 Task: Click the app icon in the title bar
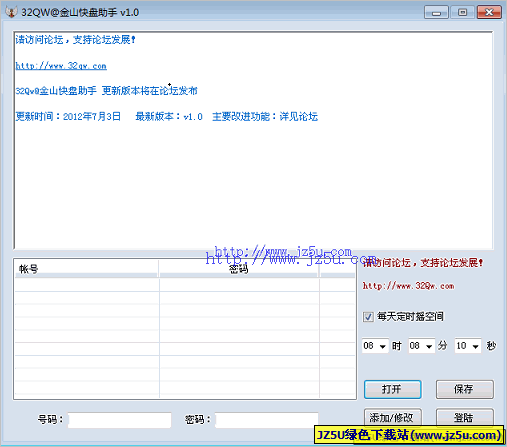pos(11,12)
